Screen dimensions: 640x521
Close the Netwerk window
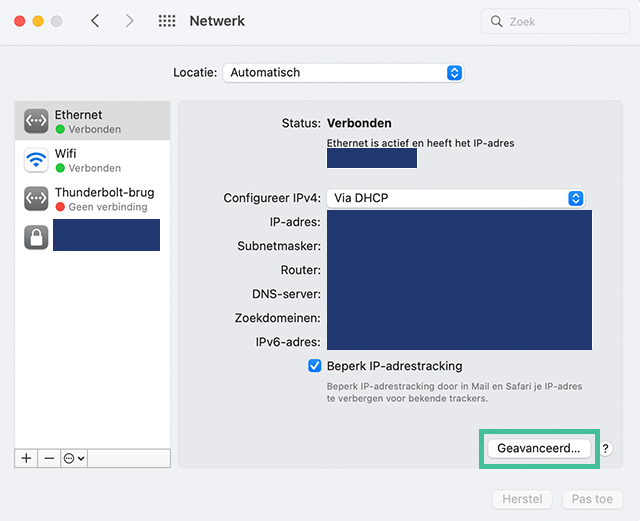click(20, 21)
